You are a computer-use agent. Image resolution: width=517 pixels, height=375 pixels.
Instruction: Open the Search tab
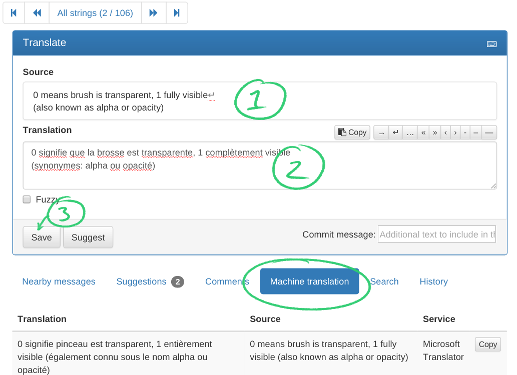(384, 281)
